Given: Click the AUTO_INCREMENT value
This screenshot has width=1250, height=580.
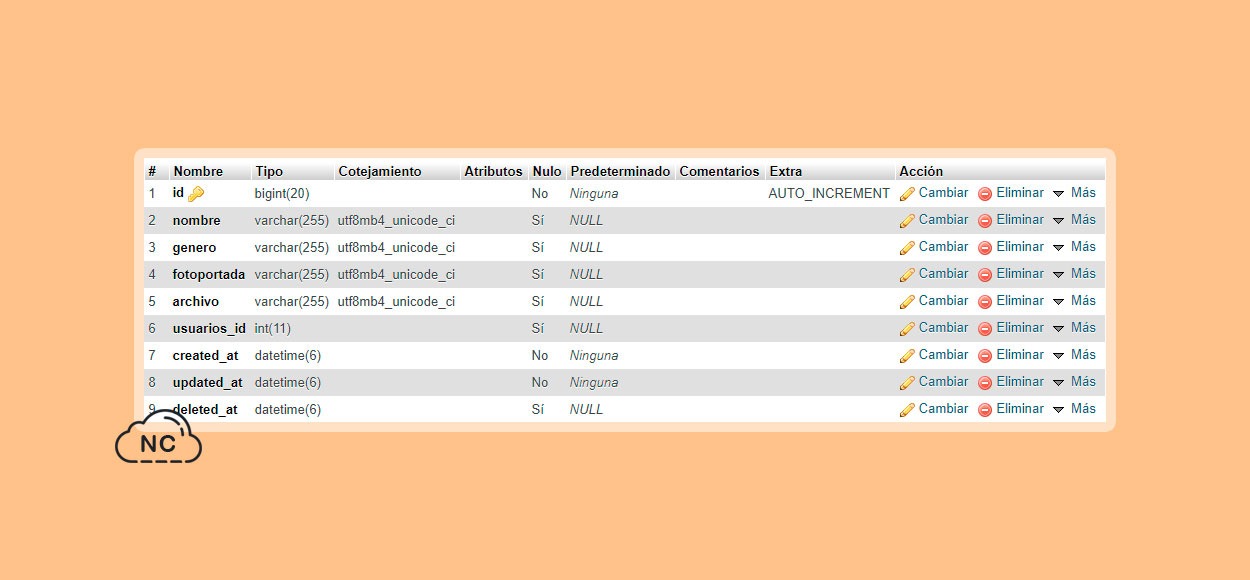Looking at the screenshot, I should point(829,193).
